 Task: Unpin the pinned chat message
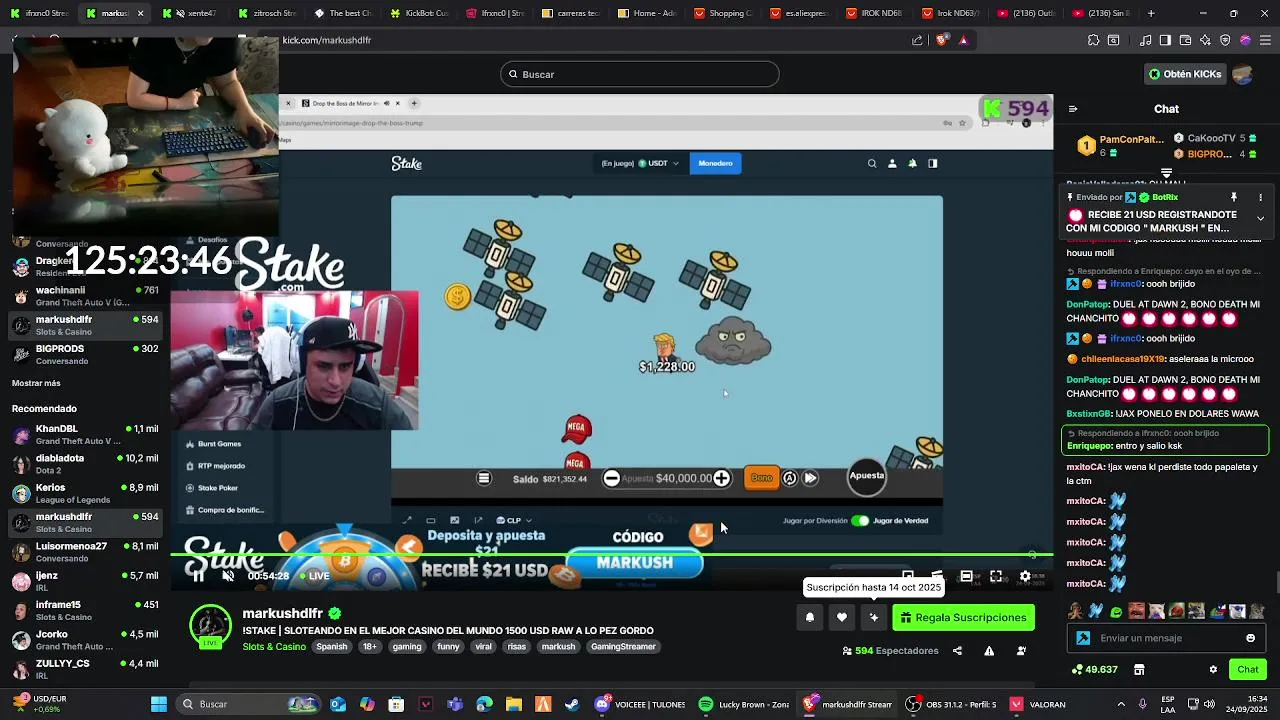(x=1234, y=197)
